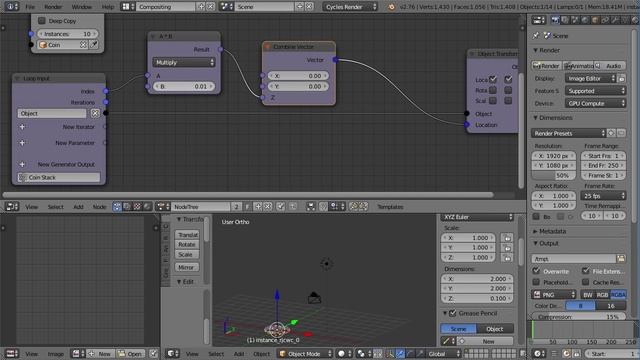Open the Node menu in node editor
Viewport: 640px width, 360px height.
(99, 207)
